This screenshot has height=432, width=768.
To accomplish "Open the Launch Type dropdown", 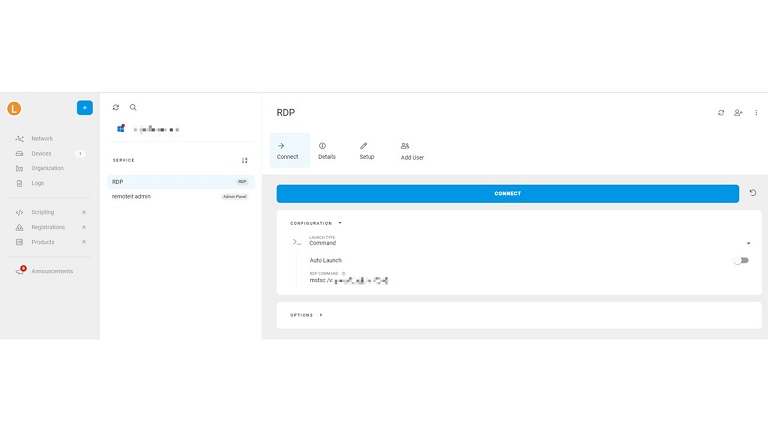I will pyautogui.click(x=529, y=241).
